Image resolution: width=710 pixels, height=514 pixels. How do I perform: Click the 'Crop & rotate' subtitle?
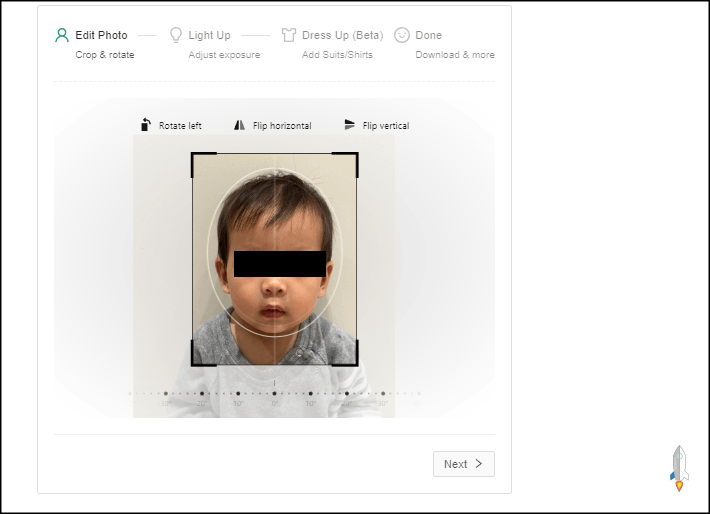(x=105, y=55)
